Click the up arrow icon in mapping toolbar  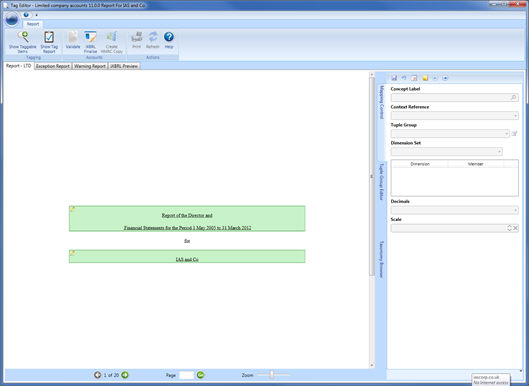tap(435, 78)
